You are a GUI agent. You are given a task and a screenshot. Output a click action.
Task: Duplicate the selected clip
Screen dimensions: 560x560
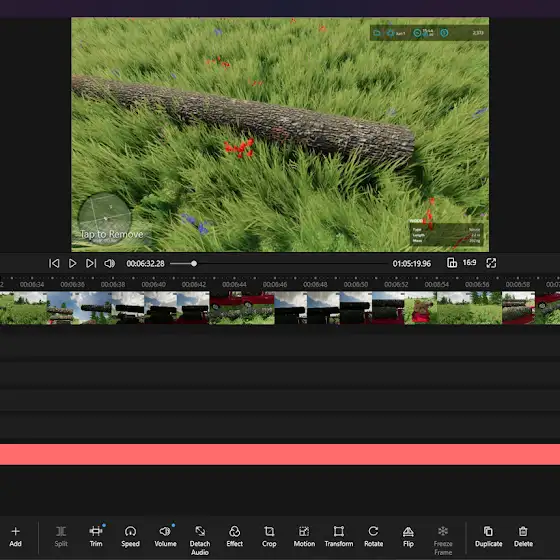[x=488, y=536]
